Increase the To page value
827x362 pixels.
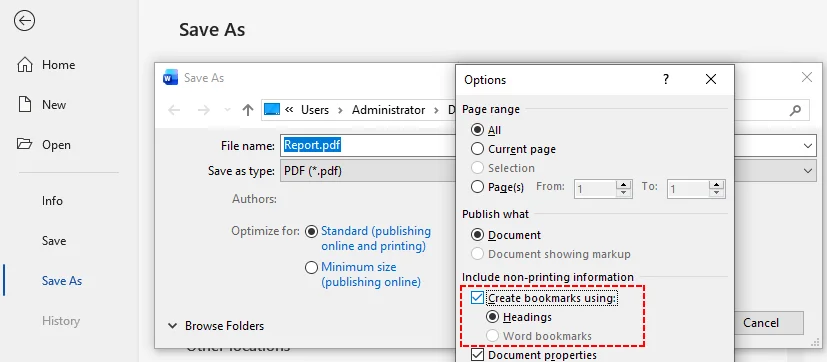717,184
